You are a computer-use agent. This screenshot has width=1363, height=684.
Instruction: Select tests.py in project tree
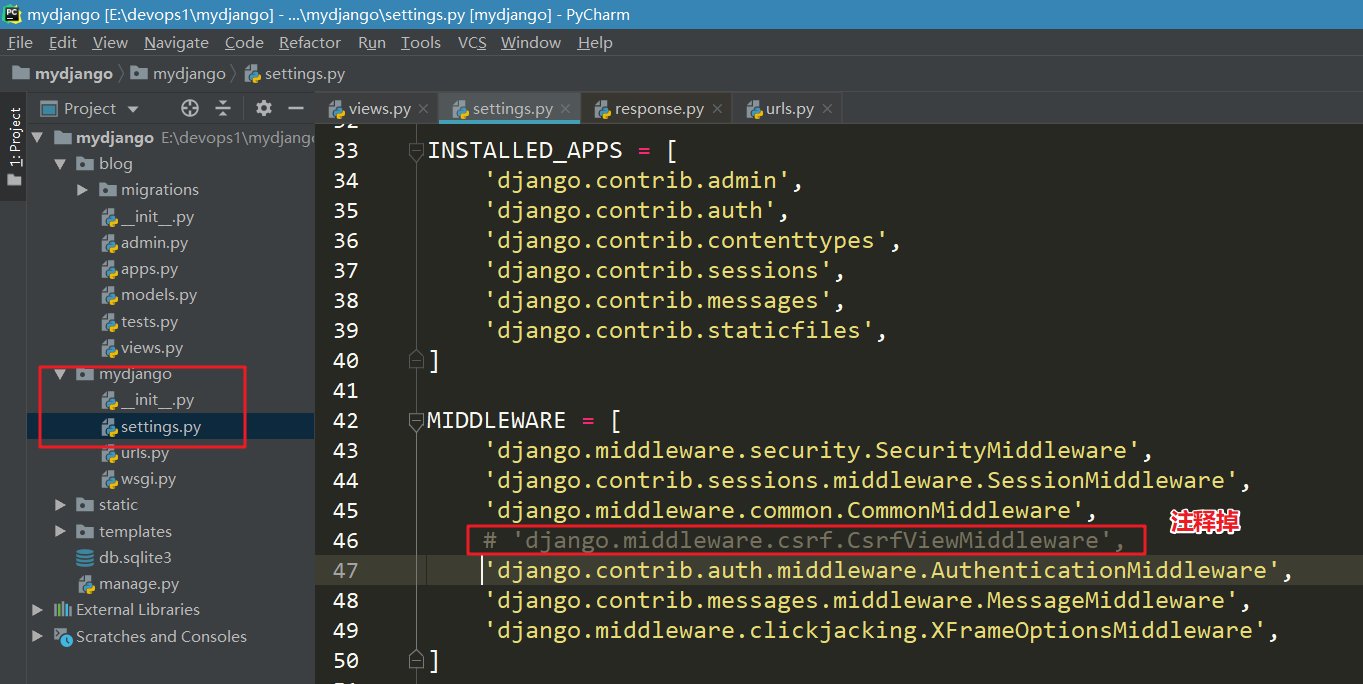[139, 322]
